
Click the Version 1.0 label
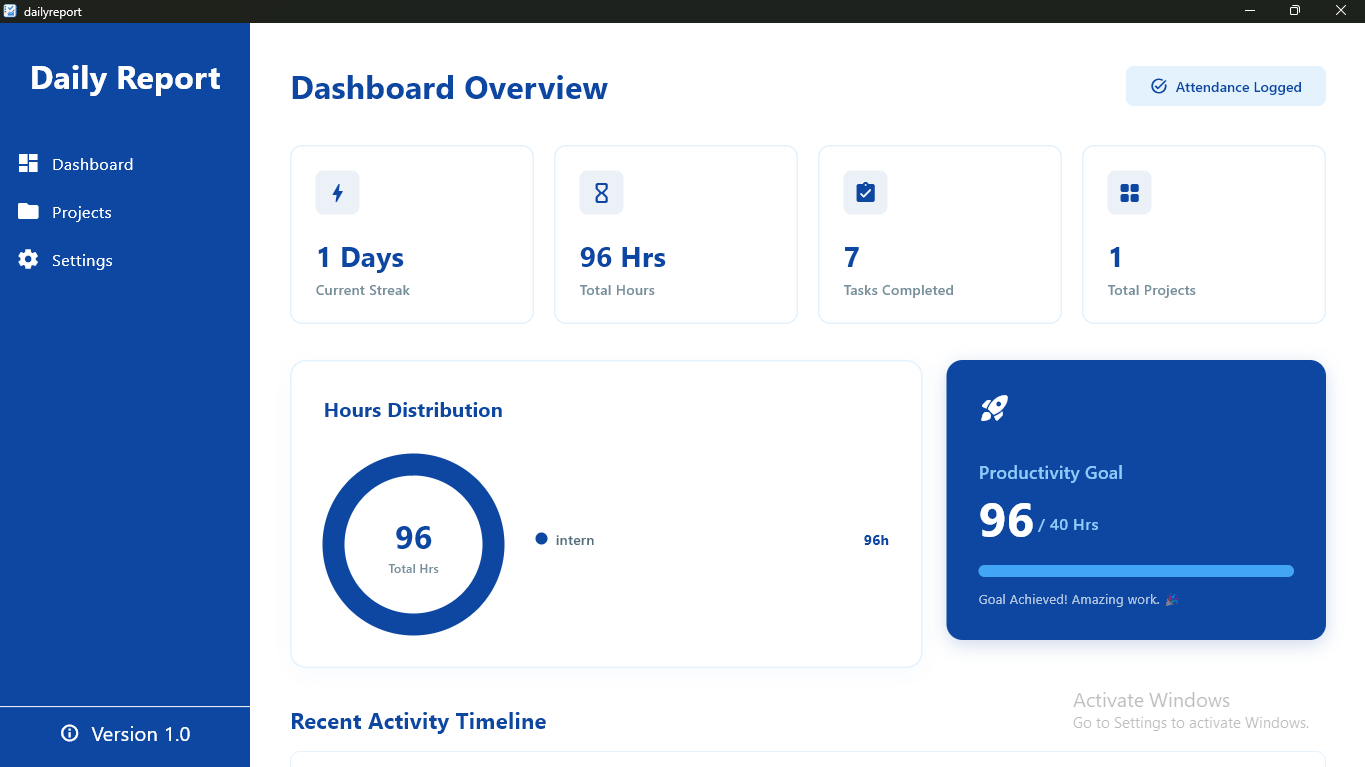point(141,734)
